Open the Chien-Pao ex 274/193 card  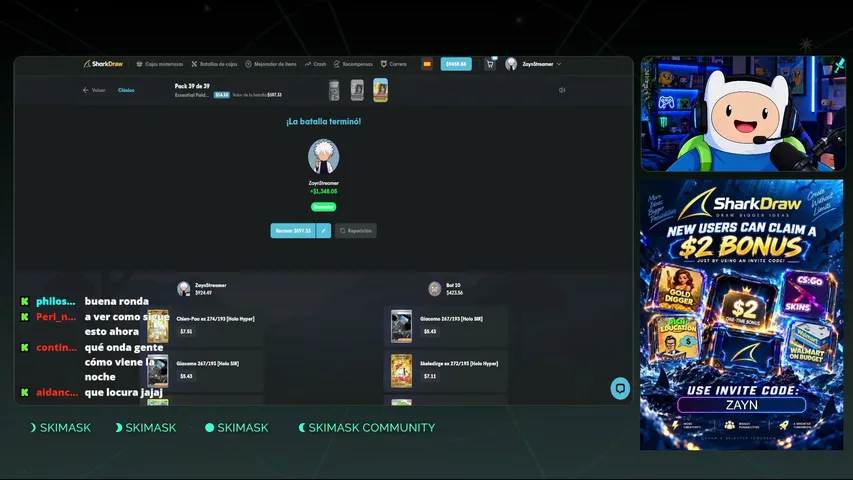(204, 325)
